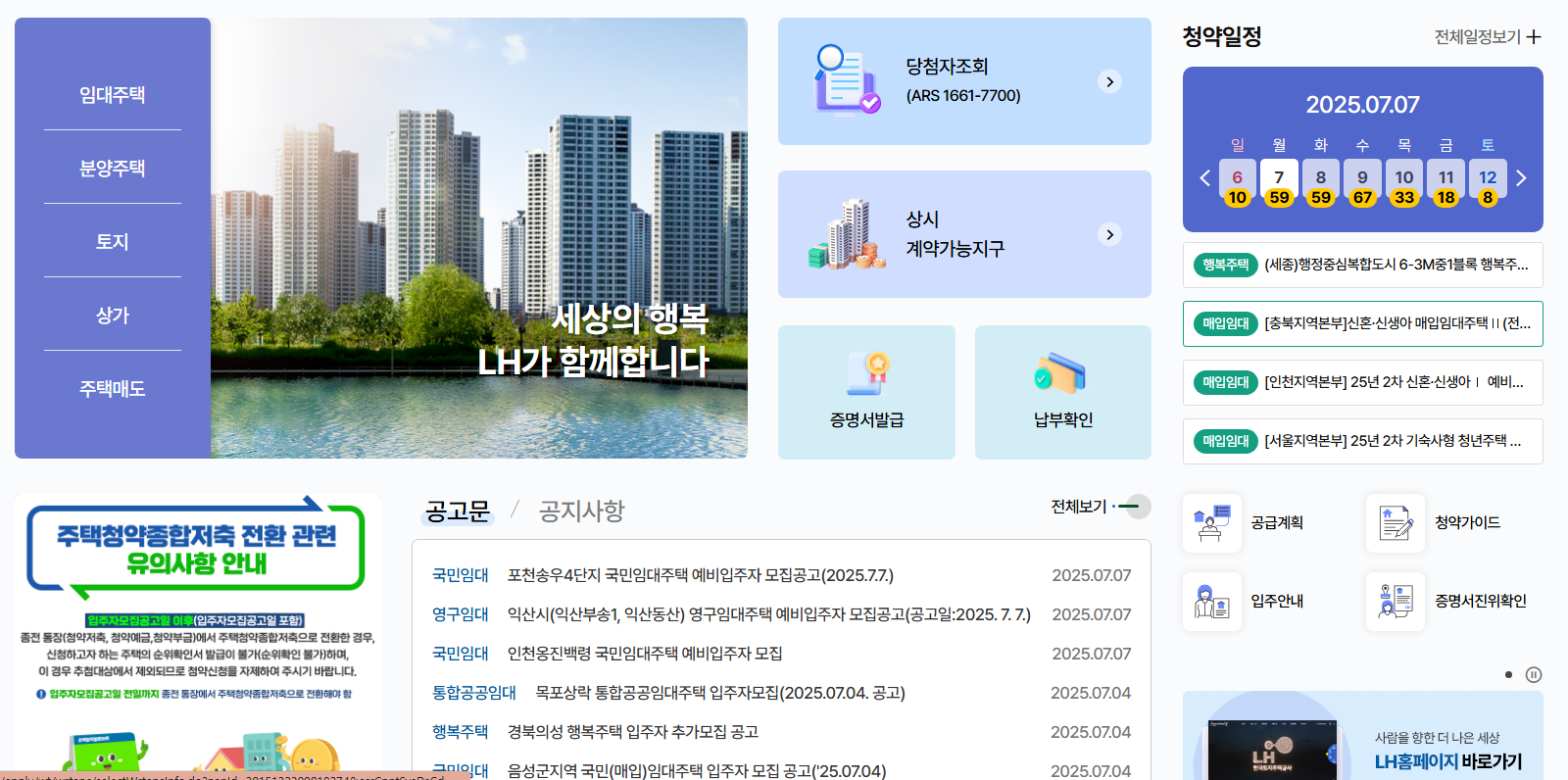
Task: Click the 공급계획 icon
Action: (1212, 523)
